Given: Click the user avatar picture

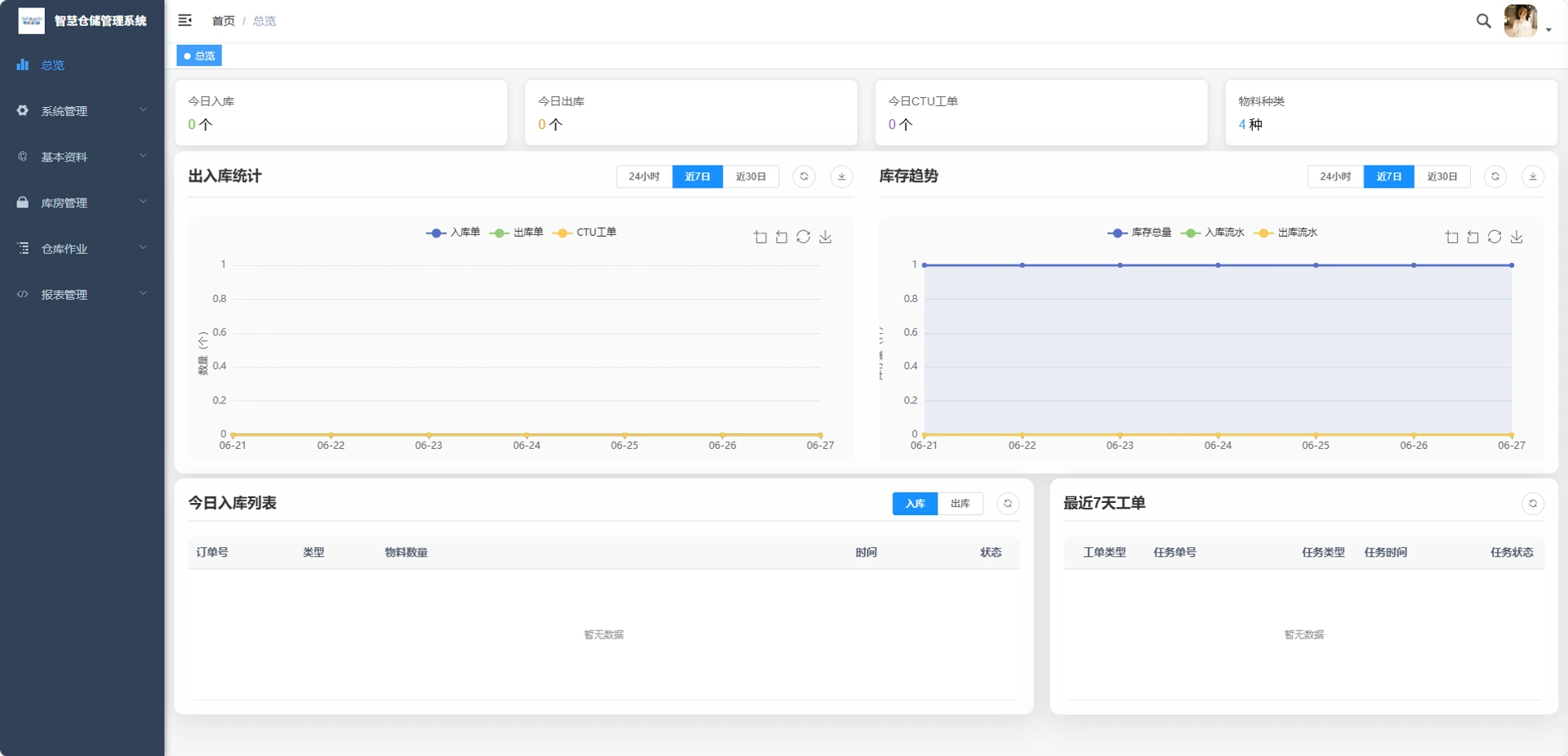Looking at the screenshot, I should pos(1520,20).
